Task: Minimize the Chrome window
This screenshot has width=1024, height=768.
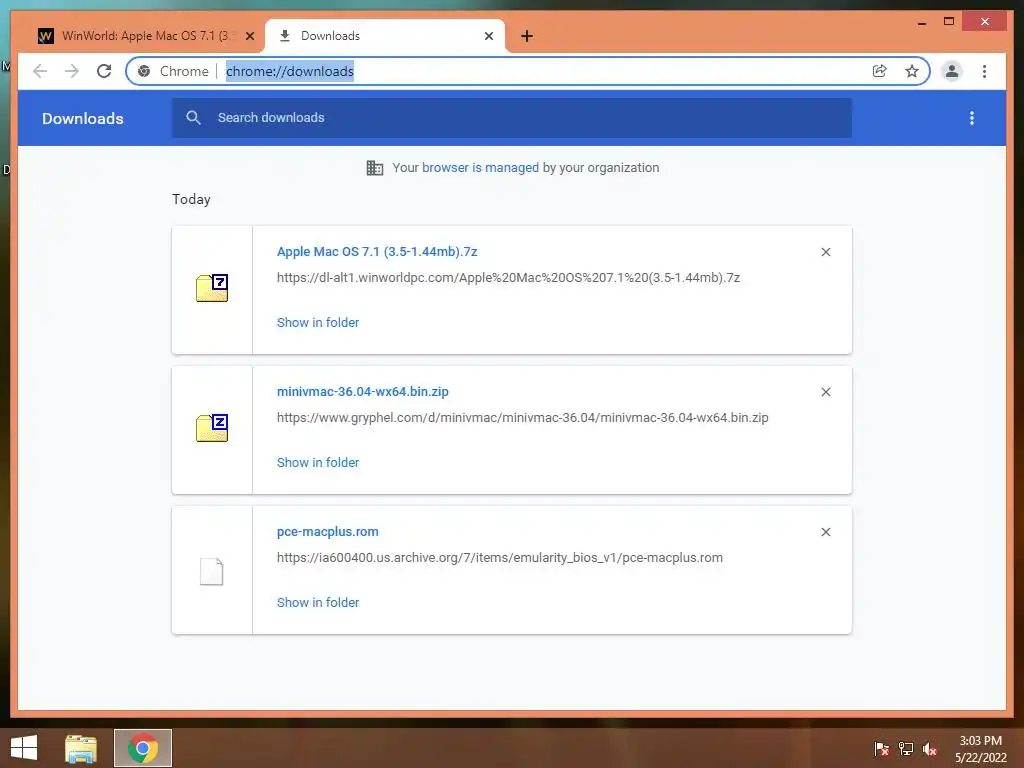Action: click(x=921, y=22)
